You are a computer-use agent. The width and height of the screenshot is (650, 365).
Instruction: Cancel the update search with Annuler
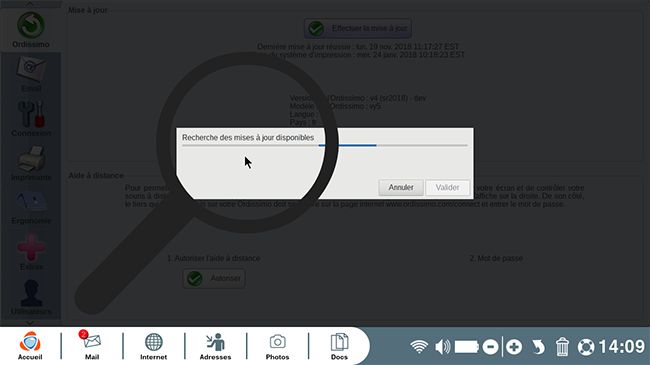click(x=401, y=187)
